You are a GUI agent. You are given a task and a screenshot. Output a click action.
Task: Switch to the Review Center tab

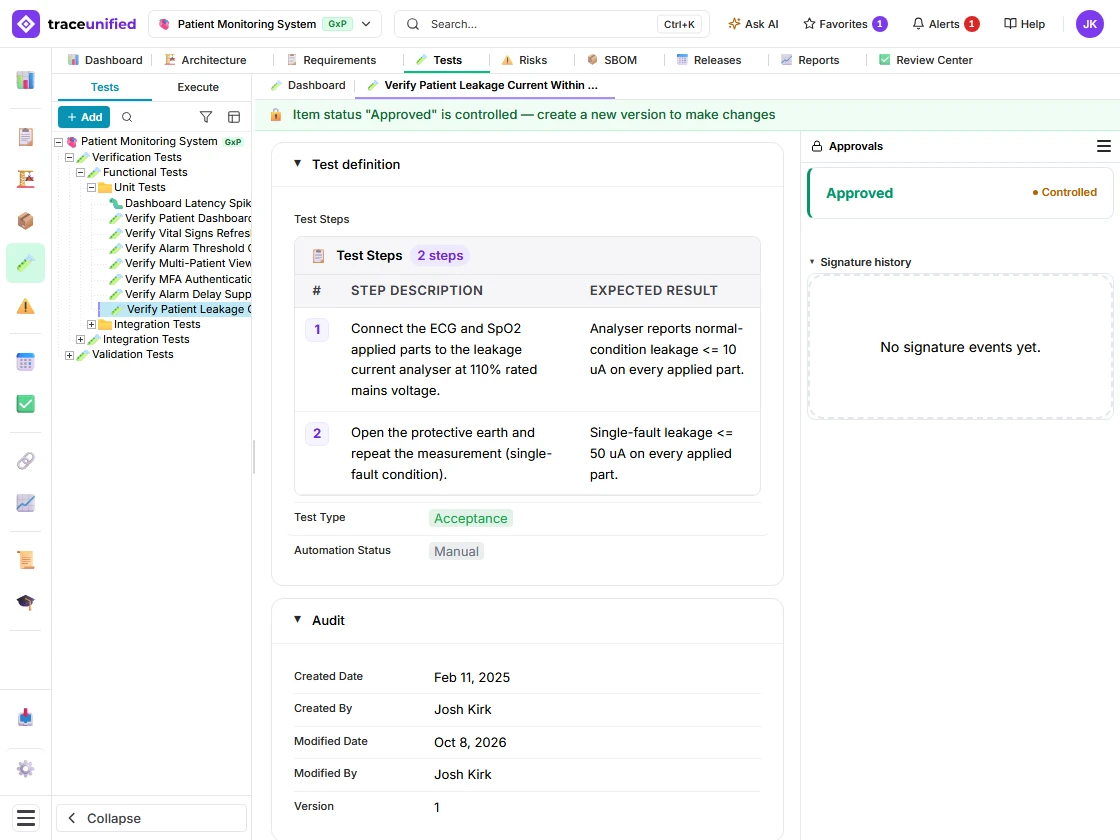pos(926,60)
